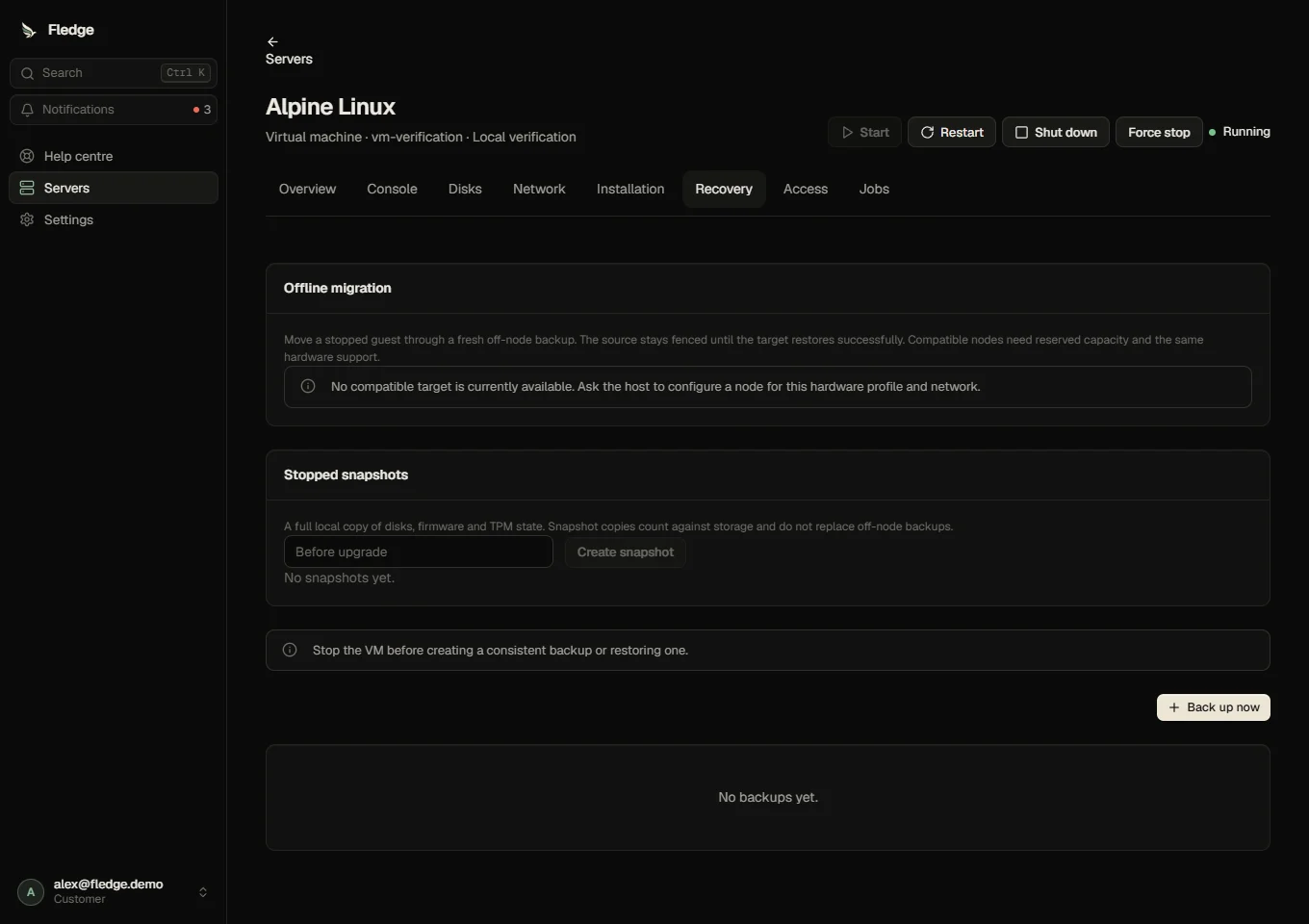Click the Fledge bird logo icon
The height and width of the screenshot is (924, 1309).
click(x=29, y=31)
